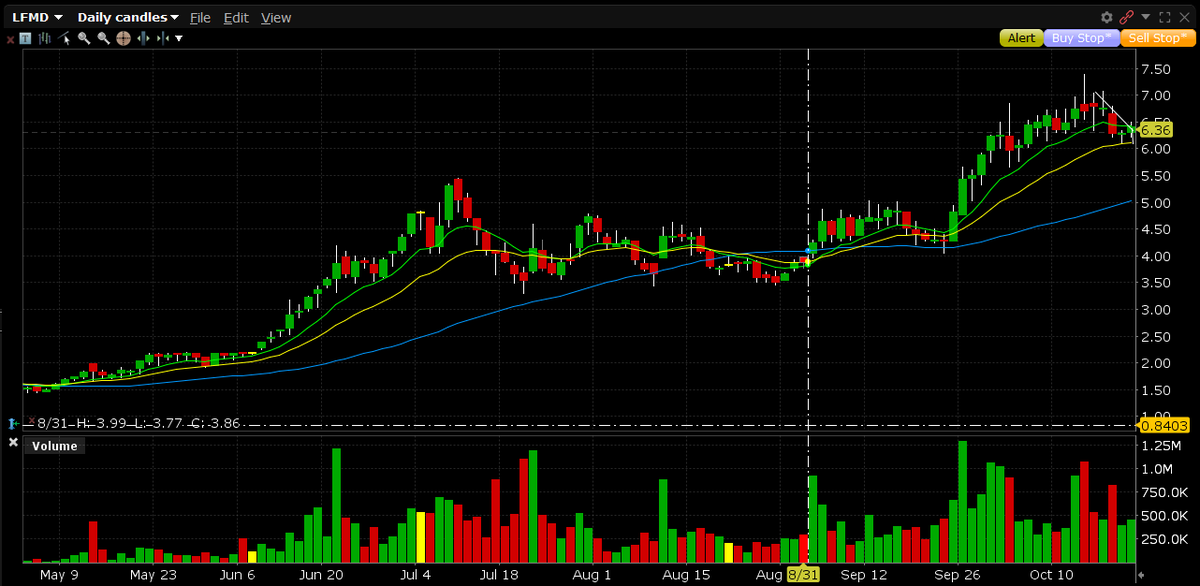Click the Jul 18 date label
The width and height of the screenshot is (1200, 586).
coord(498,575)
